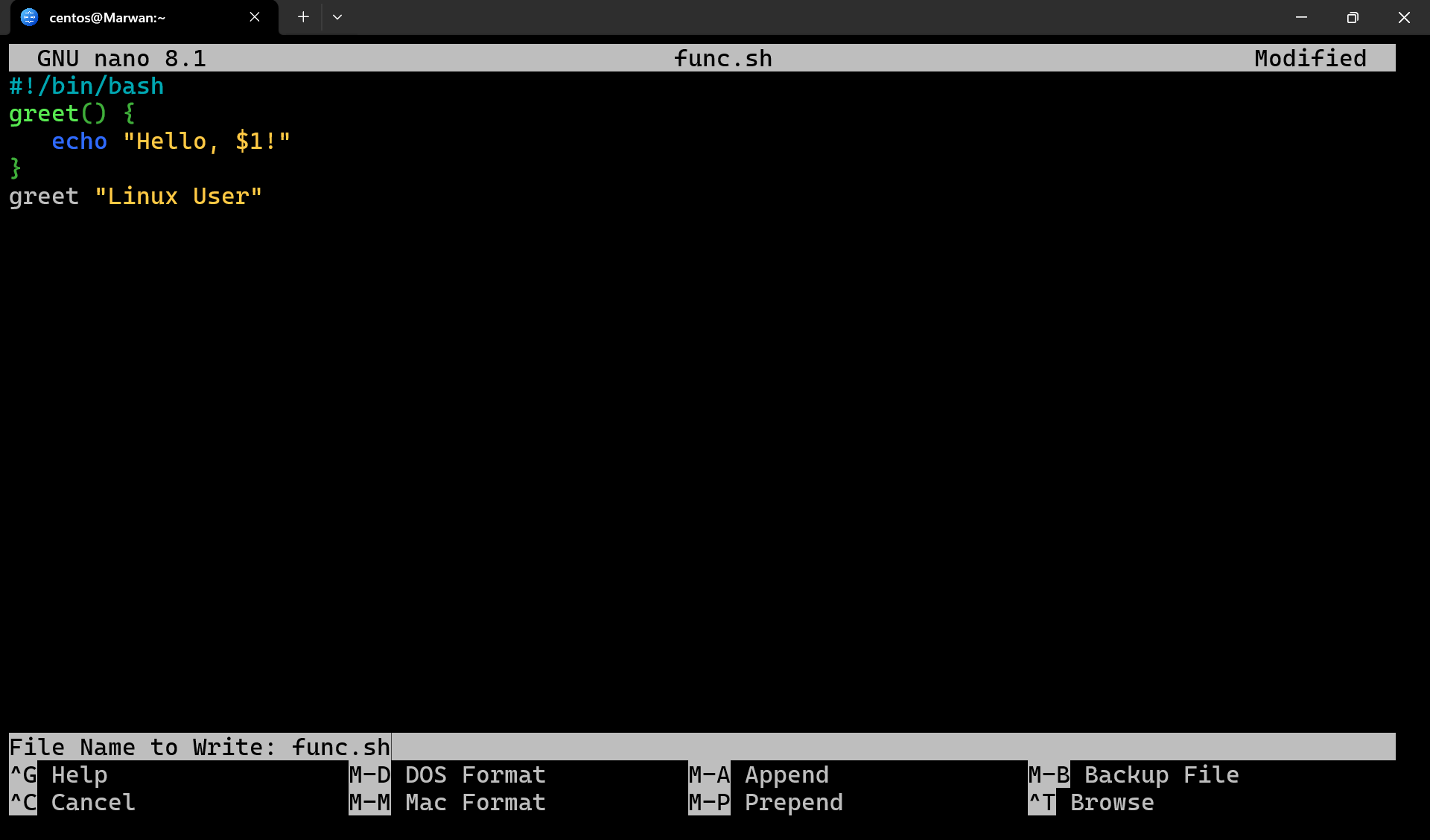Open the new-tab profile dropdown

point(337,17)
